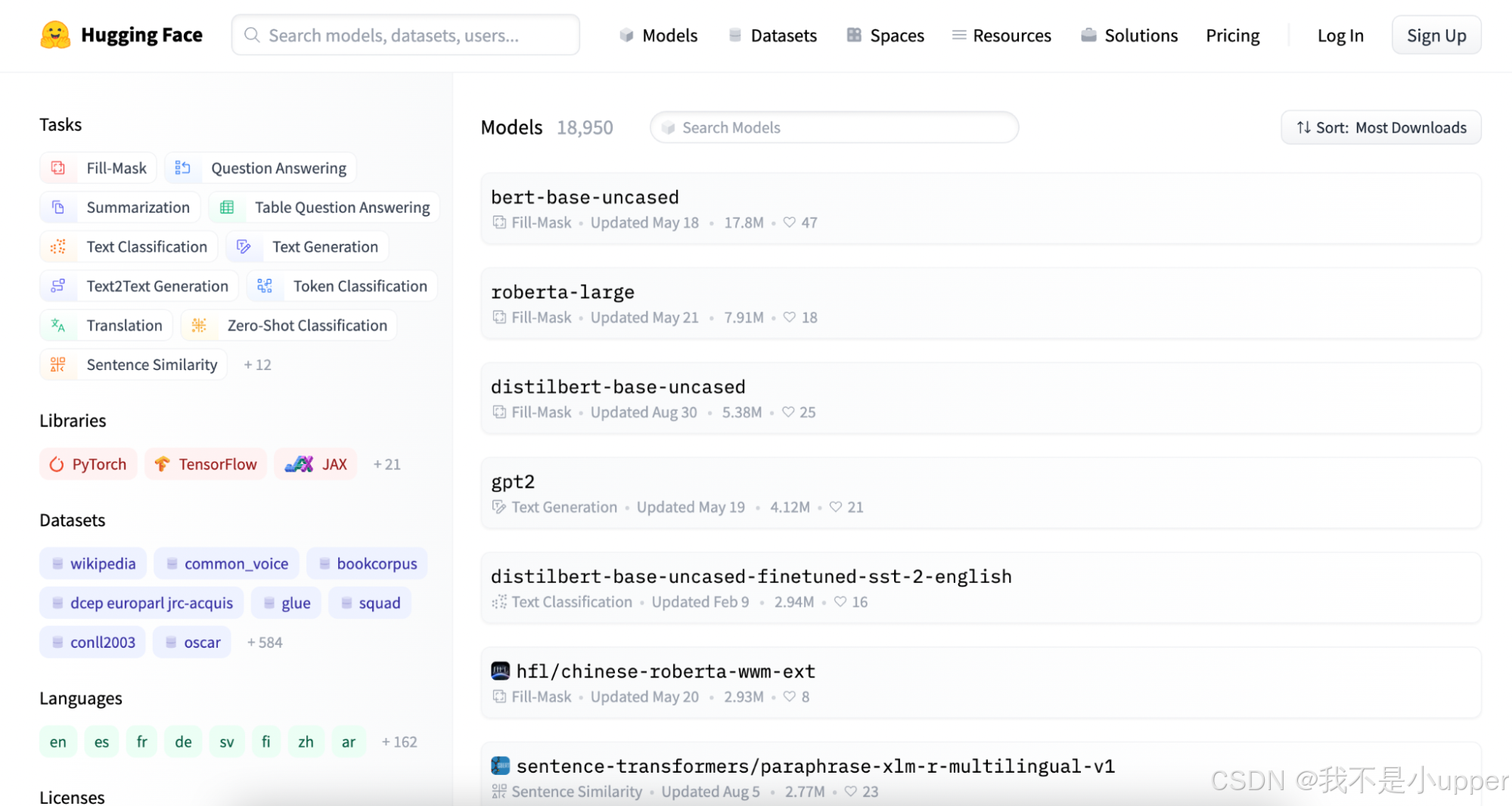
Task: Click the Sign Up button
Action: tap(1435, 35)
